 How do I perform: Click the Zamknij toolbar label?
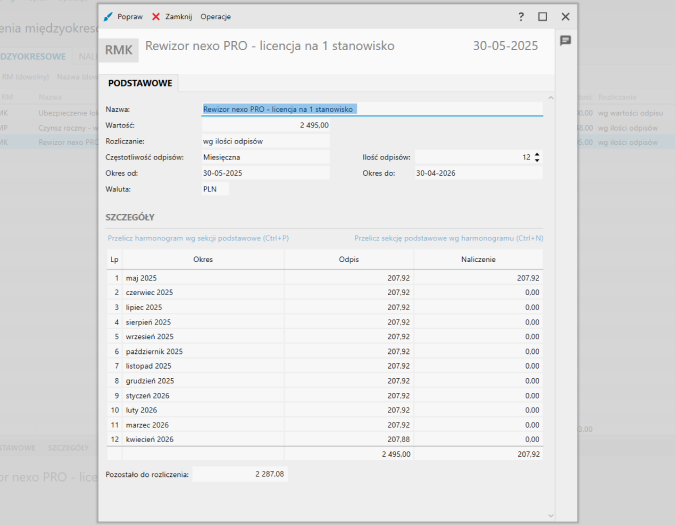click(179, 17)
